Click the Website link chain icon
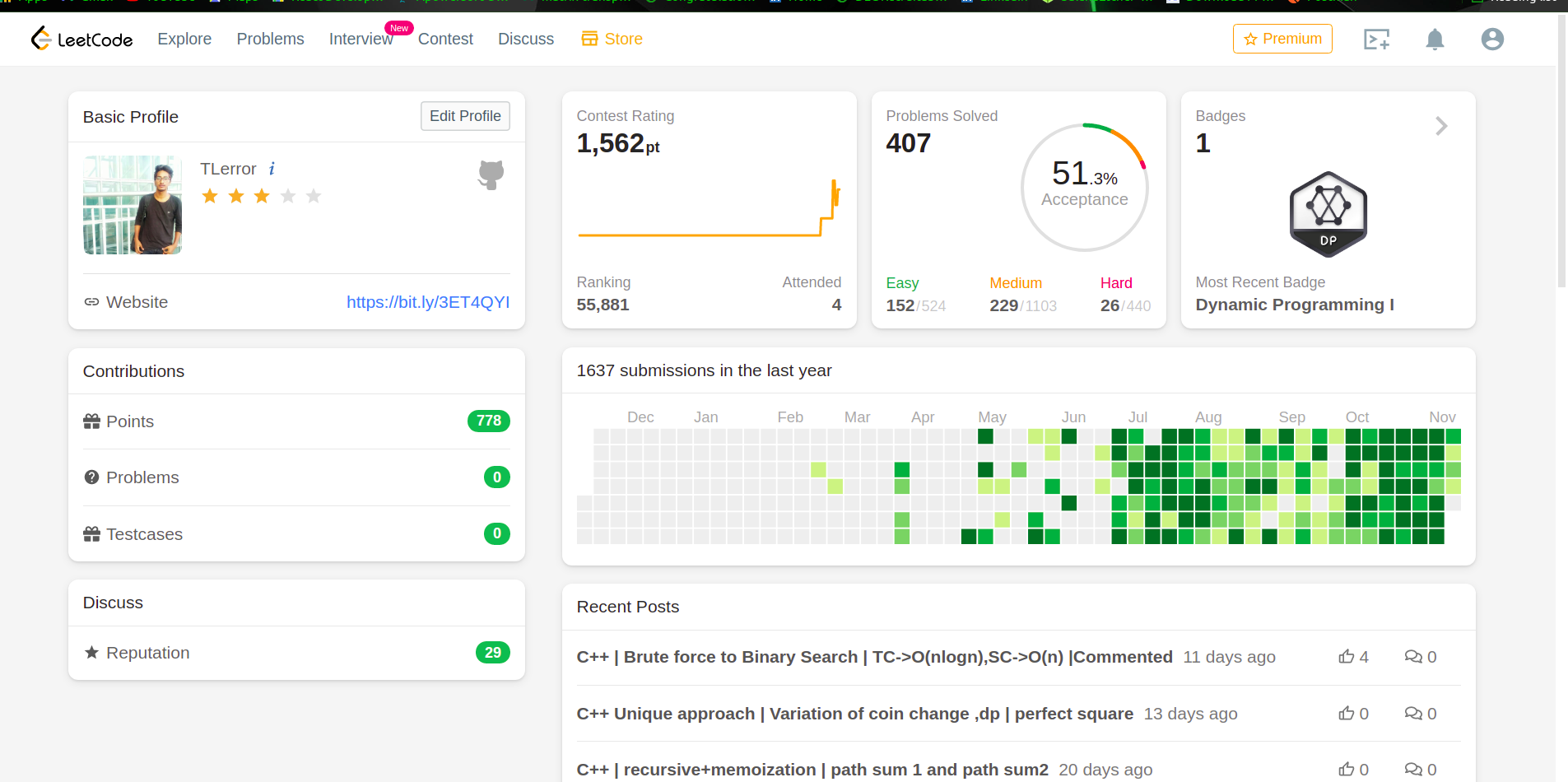 (91, 302)
